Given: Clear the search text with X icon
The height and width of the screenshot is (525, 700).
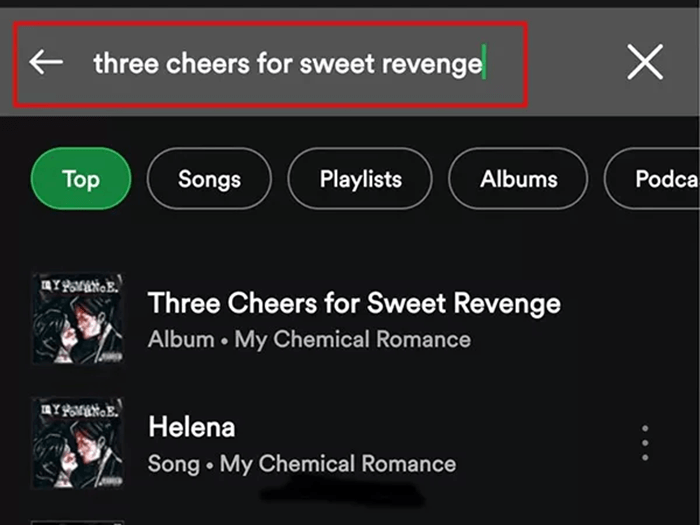Looking at the screenshot, I should pyautogui.click(x=645, y=63).
